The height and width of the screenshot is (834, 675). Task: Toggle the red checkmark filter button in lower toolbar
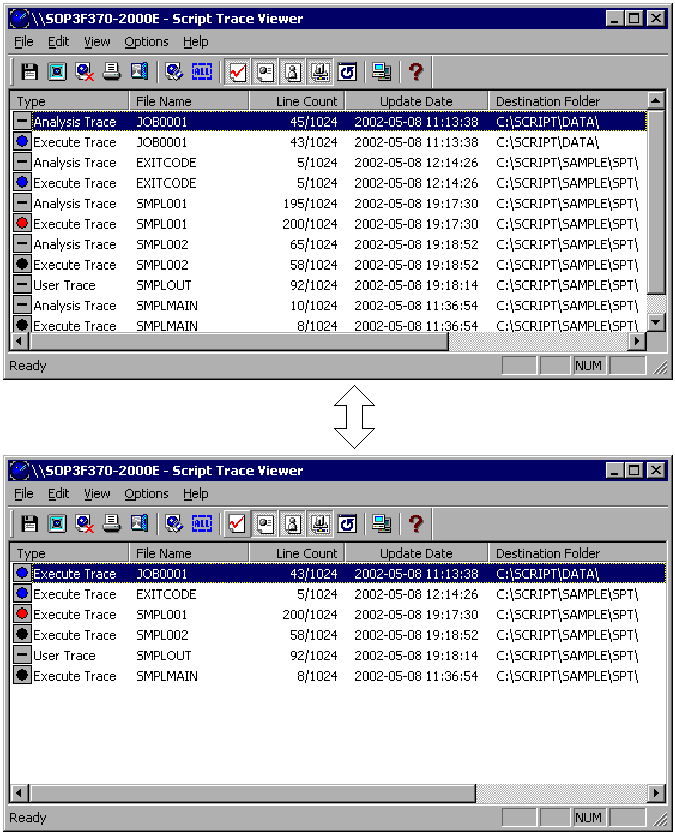click(238, 524)
